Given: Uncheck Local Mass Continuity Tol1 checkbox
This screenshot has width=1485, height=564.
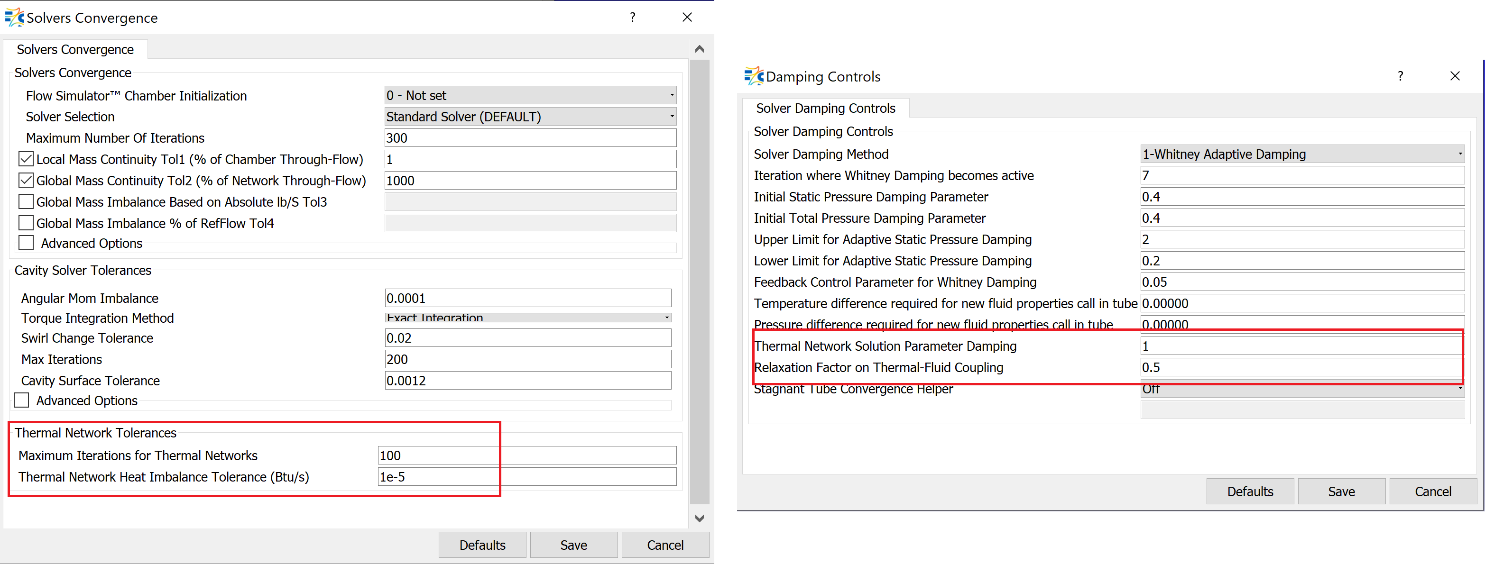Looking at the screenshot, I should click(26, 160).
